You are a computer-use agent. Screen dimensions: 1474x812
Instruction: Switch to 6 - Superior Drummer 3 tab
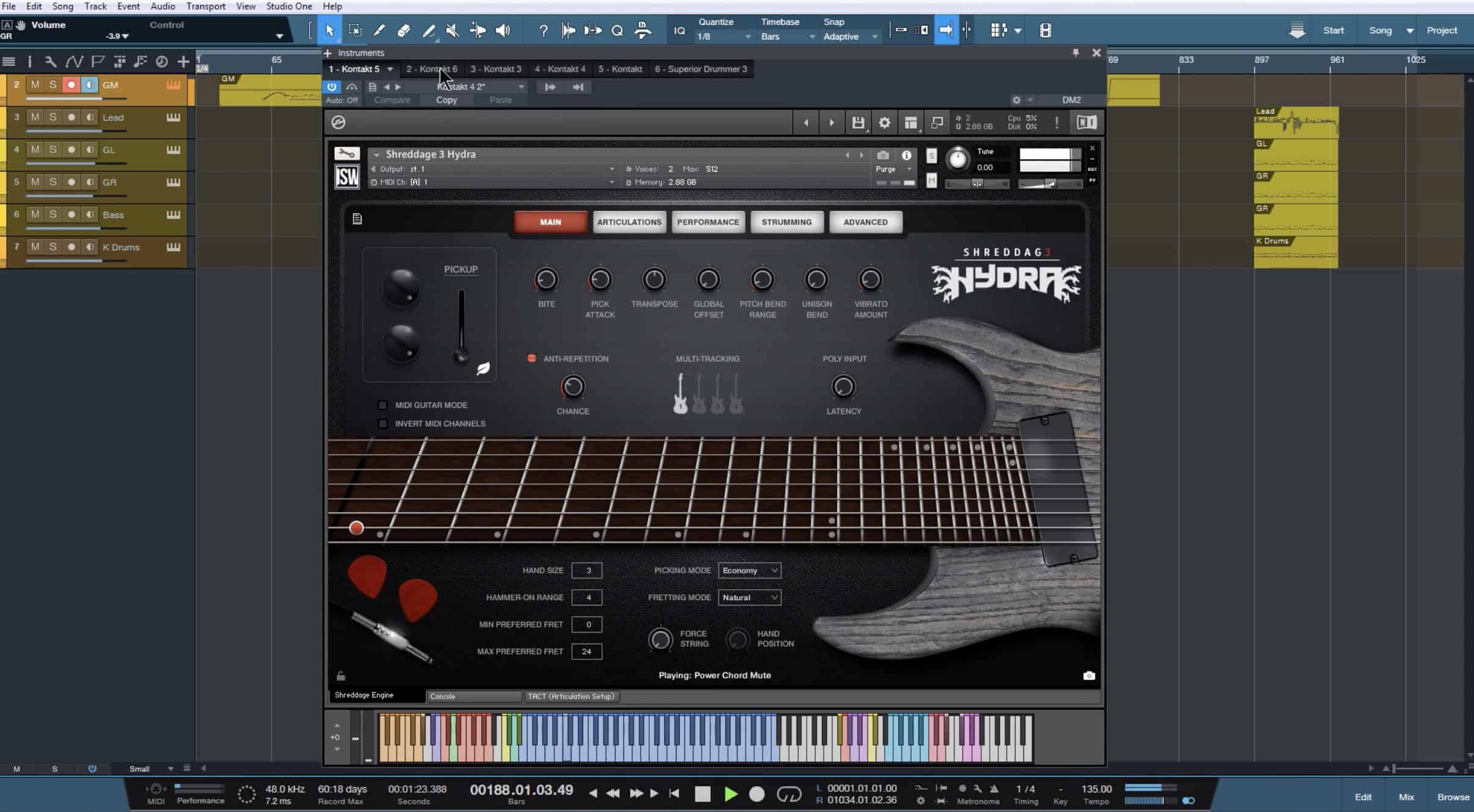(701, 69)
